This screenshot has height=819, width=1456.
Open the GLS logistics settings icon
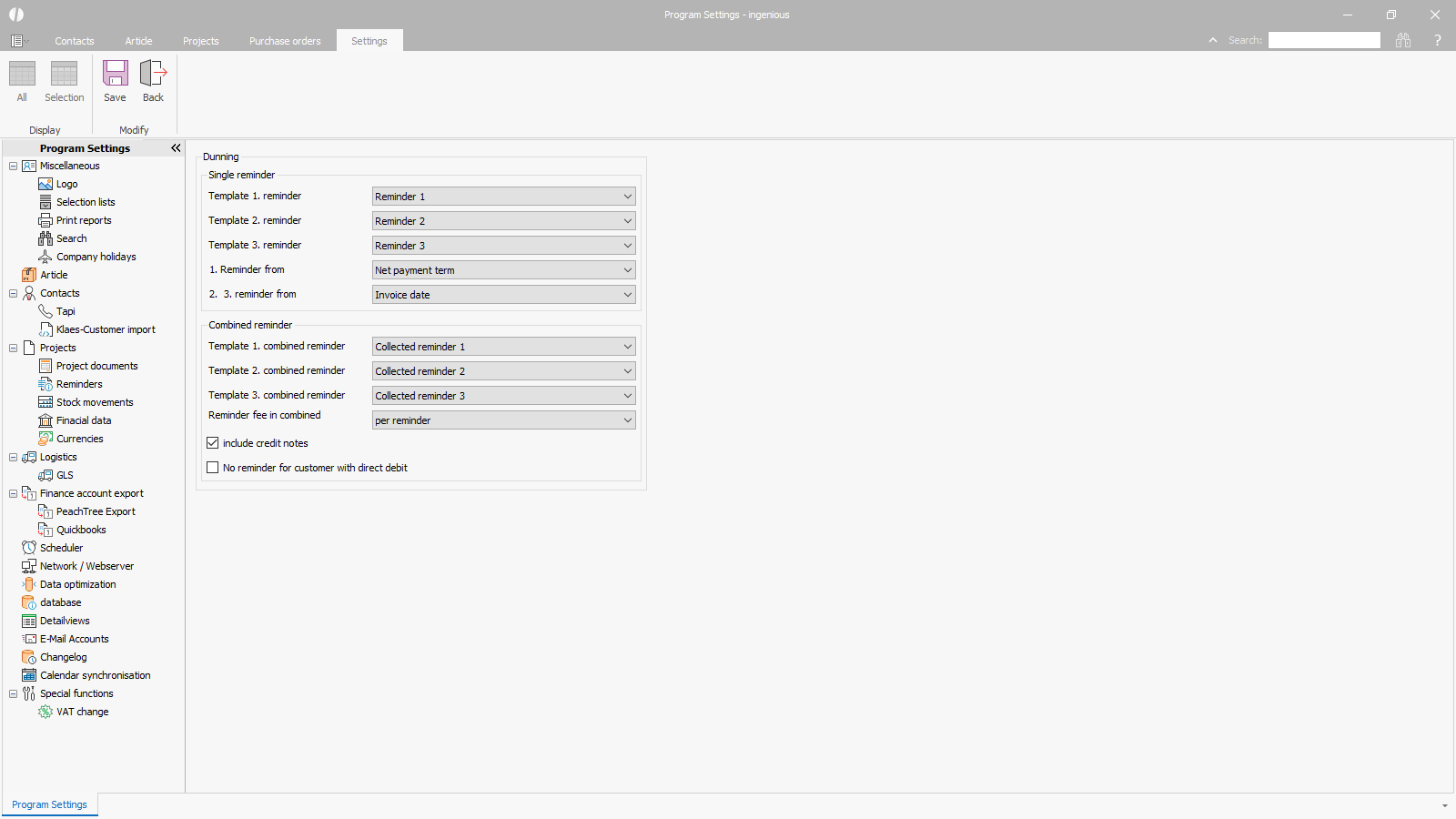45,474
